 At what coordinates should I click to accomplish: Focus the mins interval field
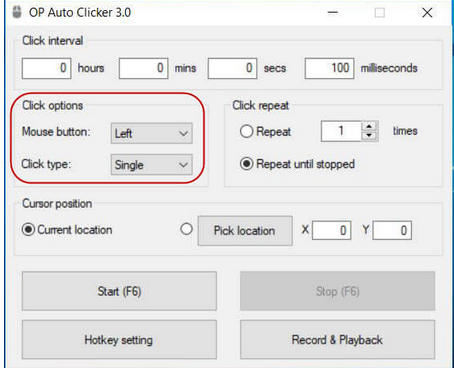coord(144,68)
